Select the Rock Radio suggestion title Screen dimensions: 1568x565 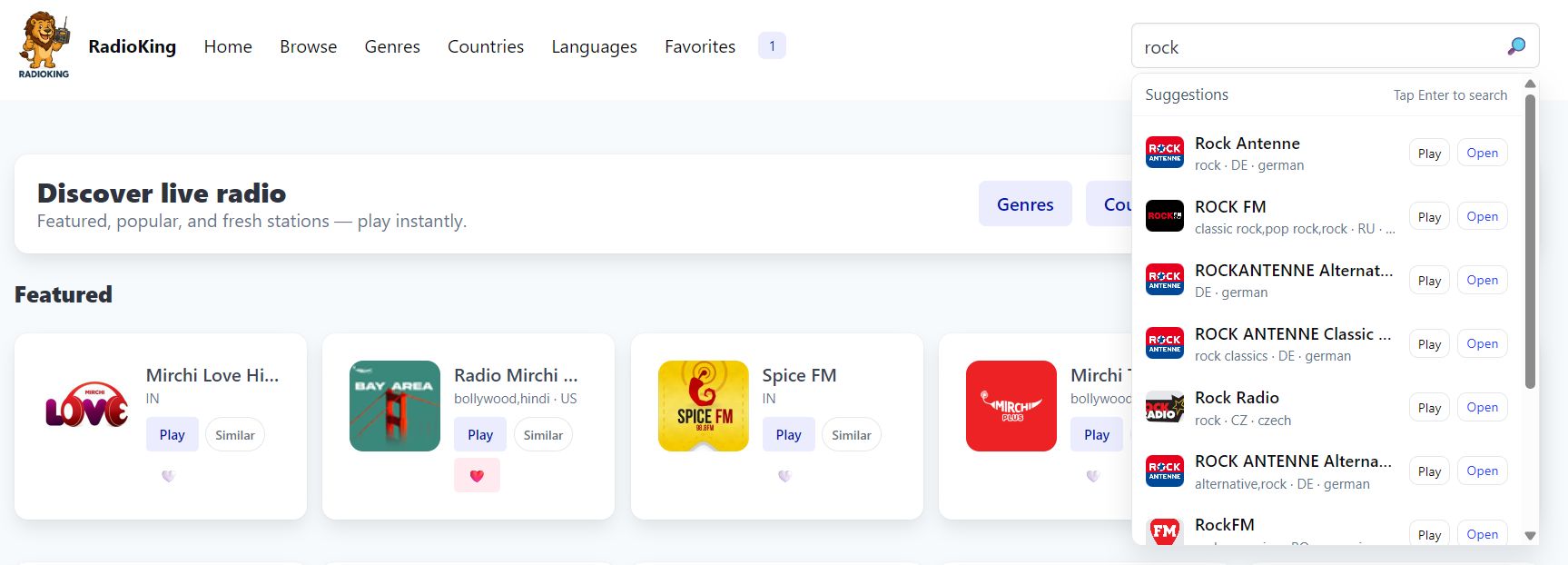point(1237,397)
